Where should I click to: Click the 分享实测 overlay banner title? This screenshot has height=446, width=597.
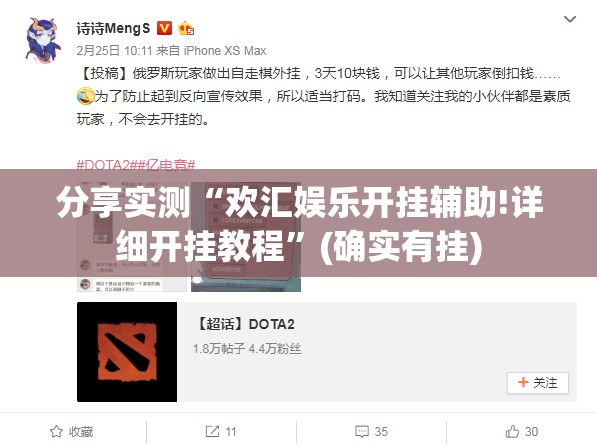click(299, 224)
